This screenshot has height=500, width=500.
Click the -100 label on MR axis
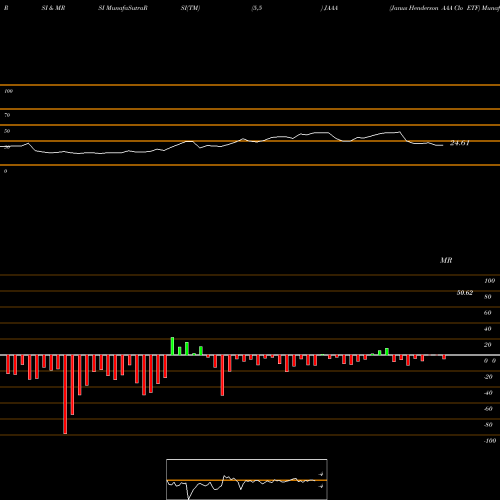pos(490,441)
